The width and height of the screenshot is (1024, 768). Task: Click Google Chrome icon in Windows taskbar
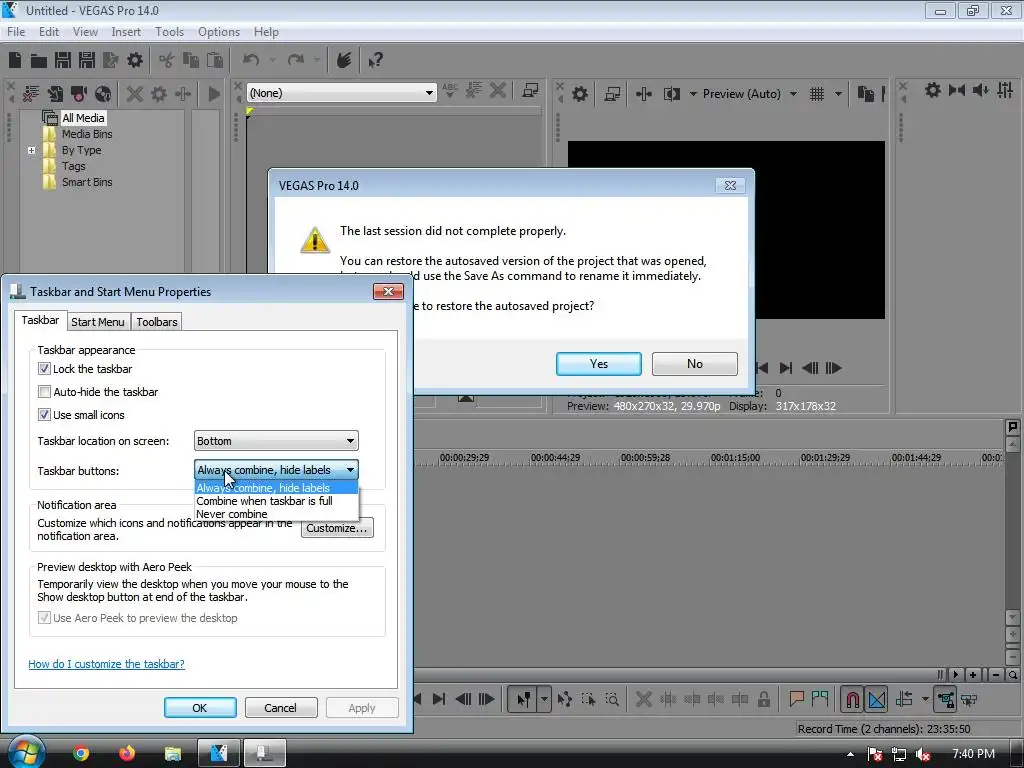tap(81, 753)
